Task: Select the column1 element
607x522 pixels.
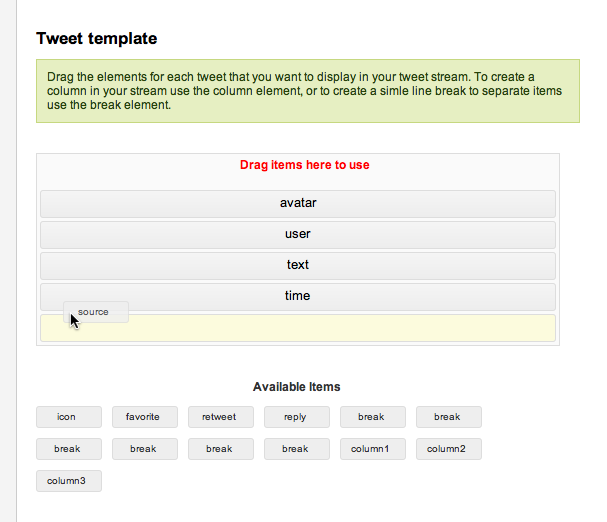Action: (x=373, y=449)
